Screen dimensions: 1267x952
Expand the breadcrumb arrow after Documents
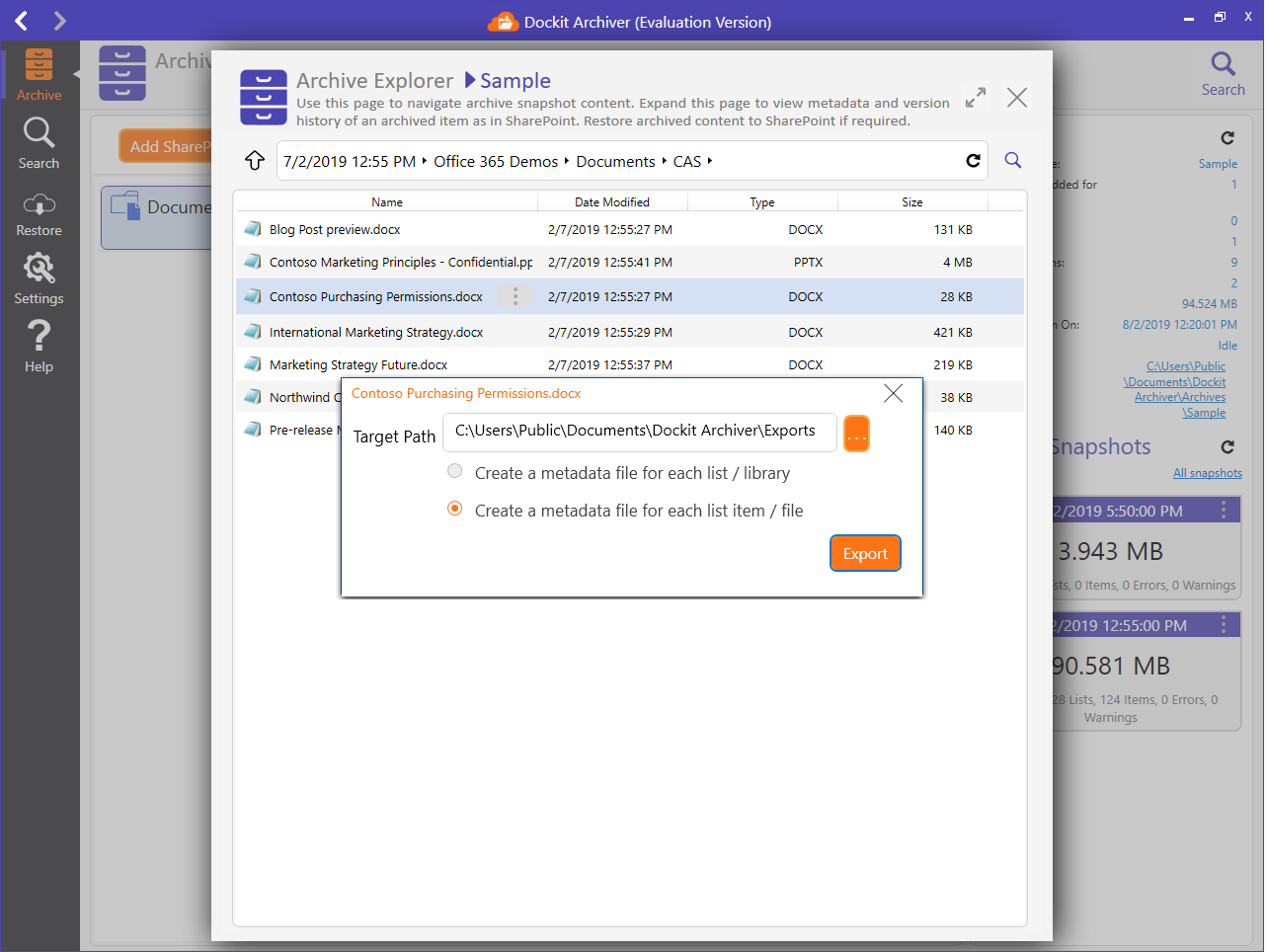[x=664, y=161]
